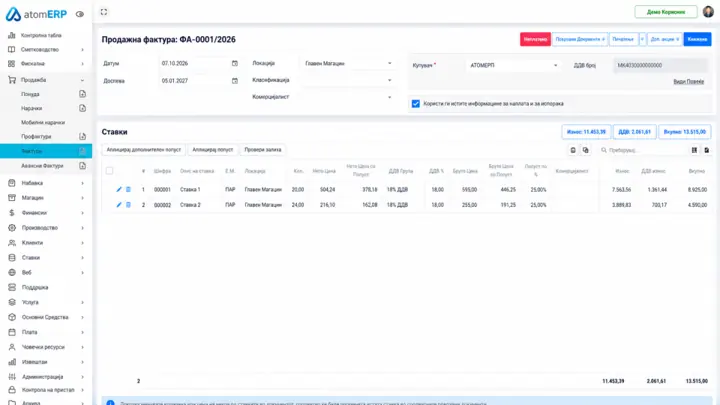Click Аплицирај дополнителен попуст button
This screenshot has height=405, width=720.
point(144,150)
